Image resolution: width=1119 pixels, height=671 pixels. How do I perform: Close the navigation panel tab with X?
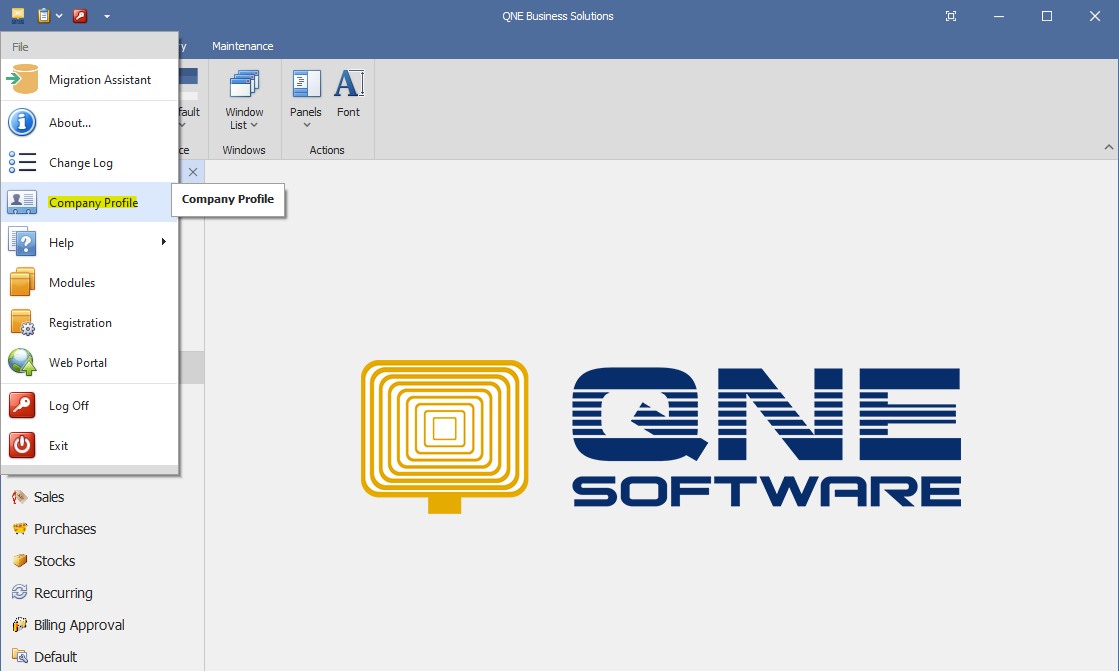point(193,172)
